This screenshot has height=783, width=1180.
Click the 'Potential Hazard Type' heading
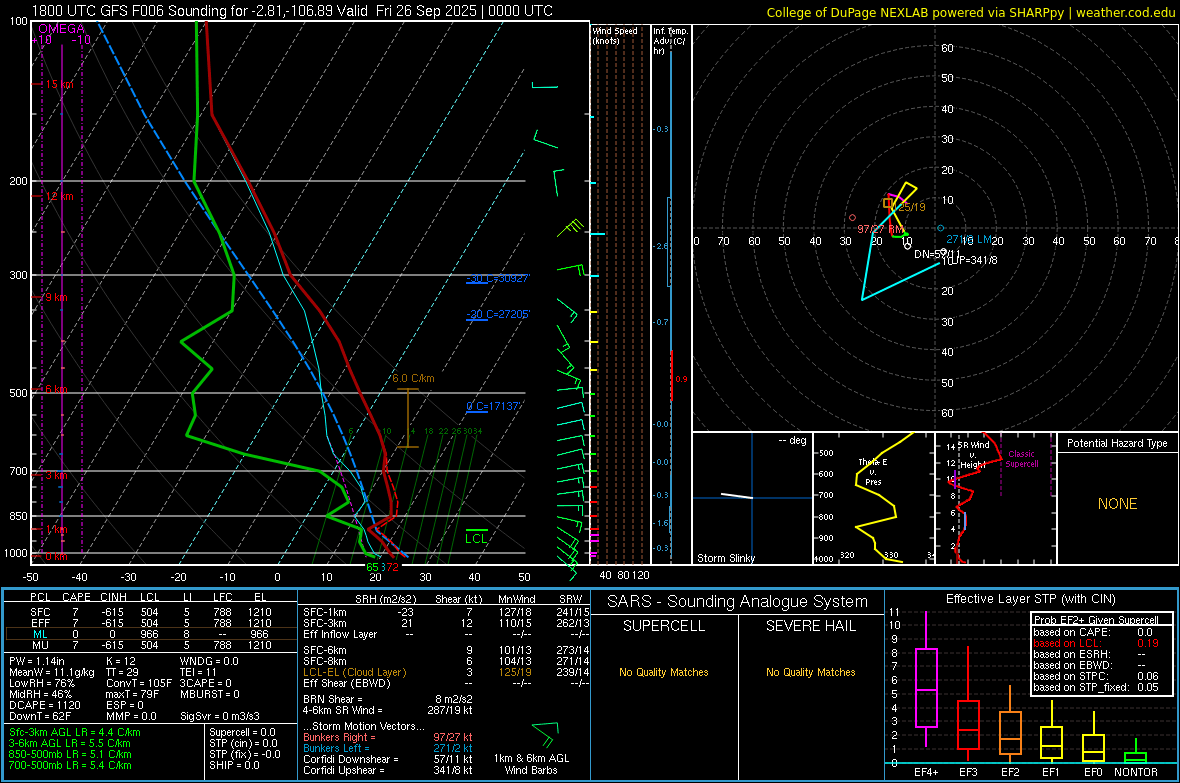pos(1117,443)
